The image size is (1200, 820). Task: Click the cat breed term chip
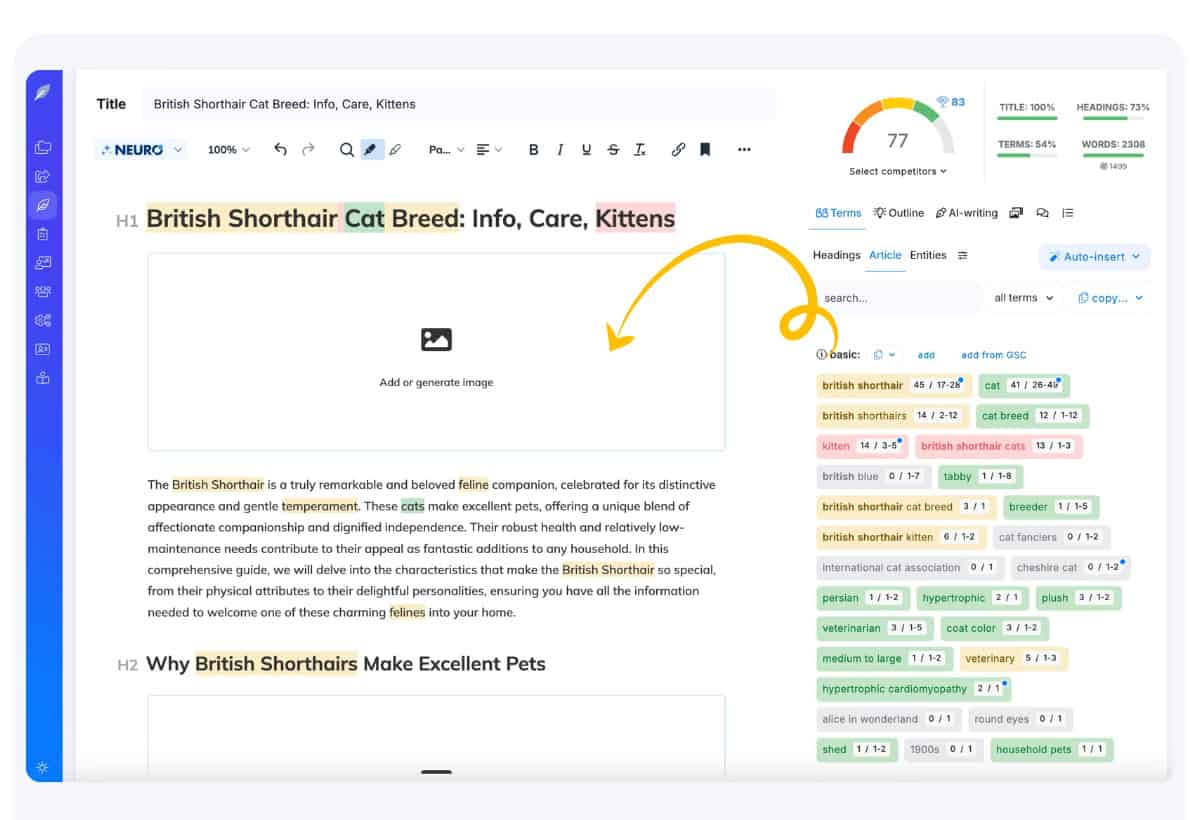[1033, 416]
